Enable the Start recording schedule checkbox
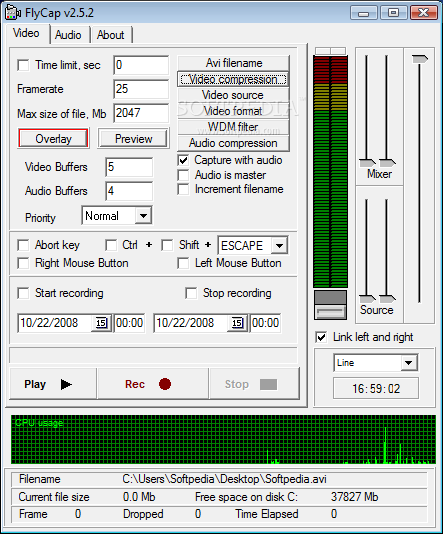The image size is (443, 534). [x=23, y=293]
